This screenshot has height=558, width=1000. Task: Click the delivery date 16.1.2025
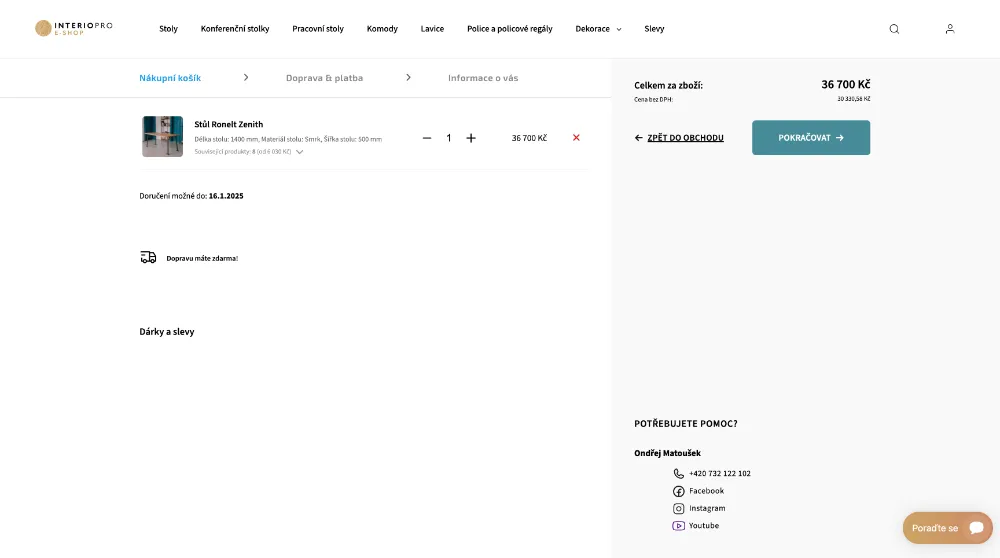coord(226,196)
